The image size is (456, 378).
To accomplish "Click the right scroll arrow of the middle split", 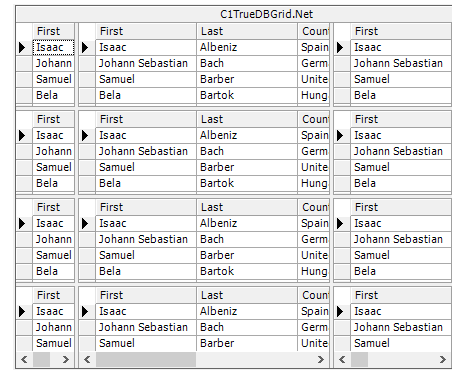I will coord(321,359).
